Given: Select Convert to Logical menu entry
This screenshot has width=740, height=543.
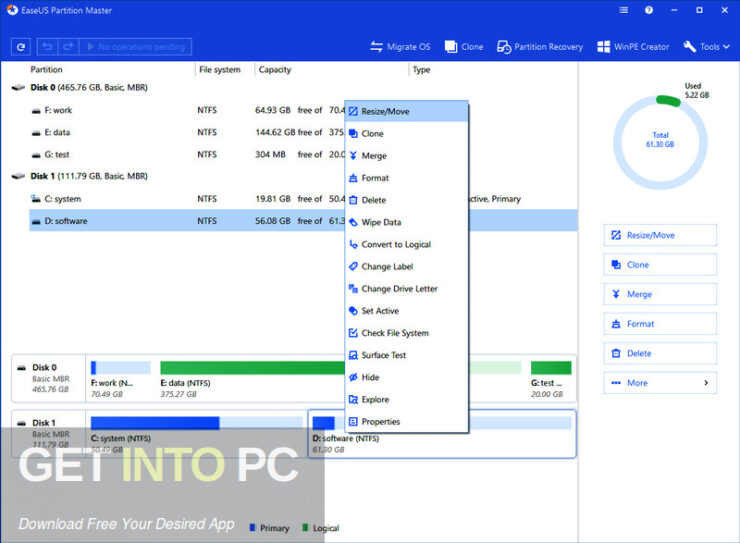Looking at the screenshot, I should (x=407, y=244).
